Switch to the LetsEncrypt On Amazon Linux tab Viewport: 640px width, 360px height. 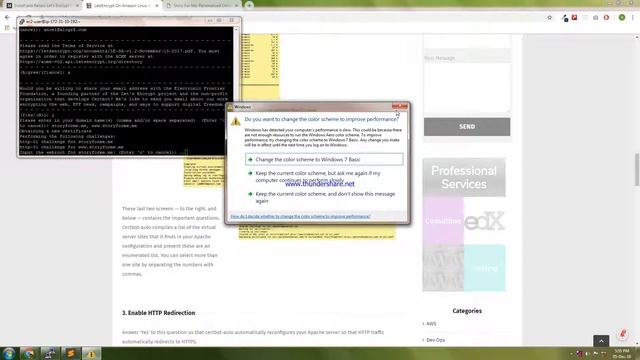(121, 6)
